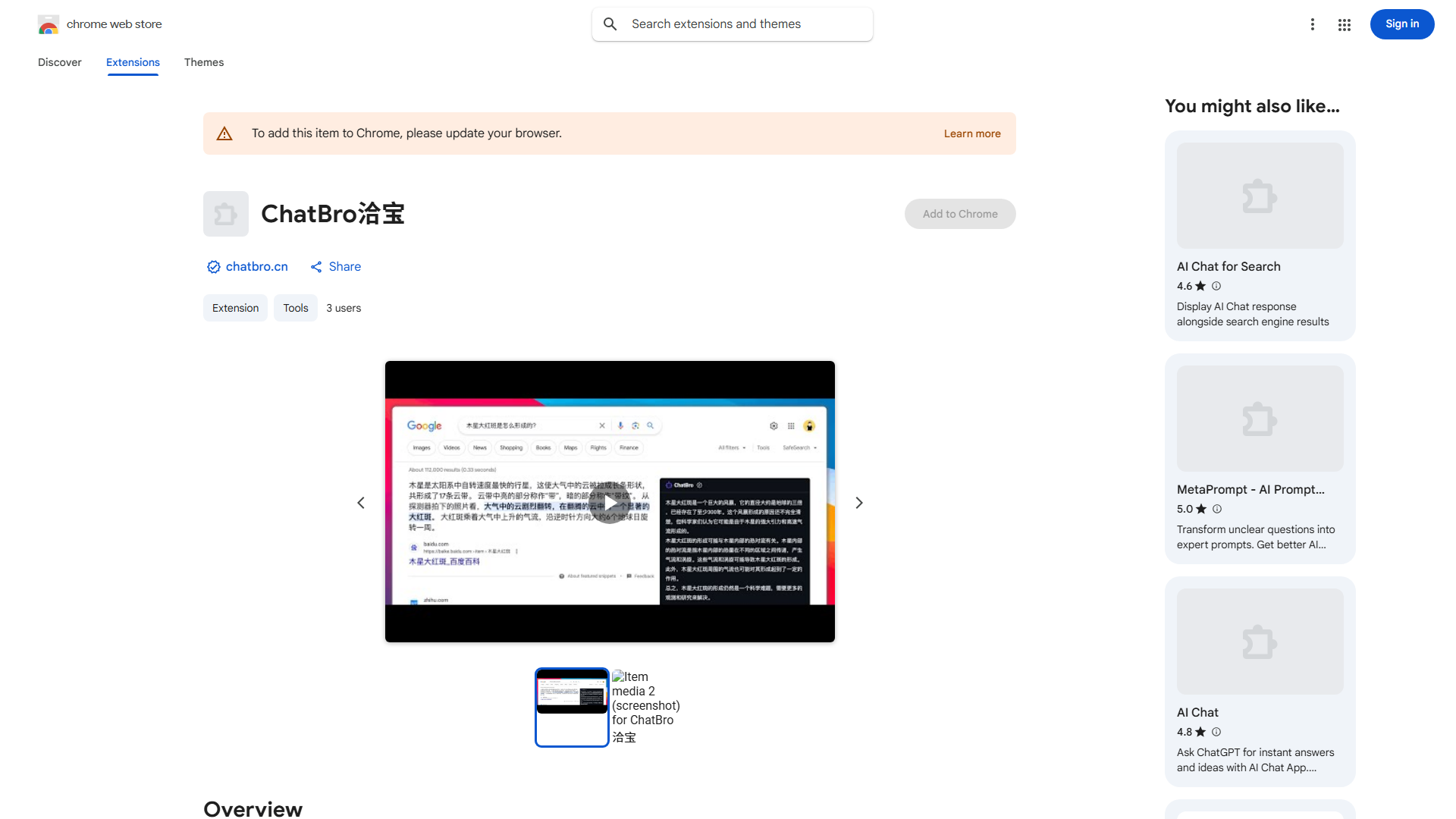Image resolution: width=1456 pixels, height=819 pixels.
Task: Switch to the Discover tab
Action: tap(59, 62)
